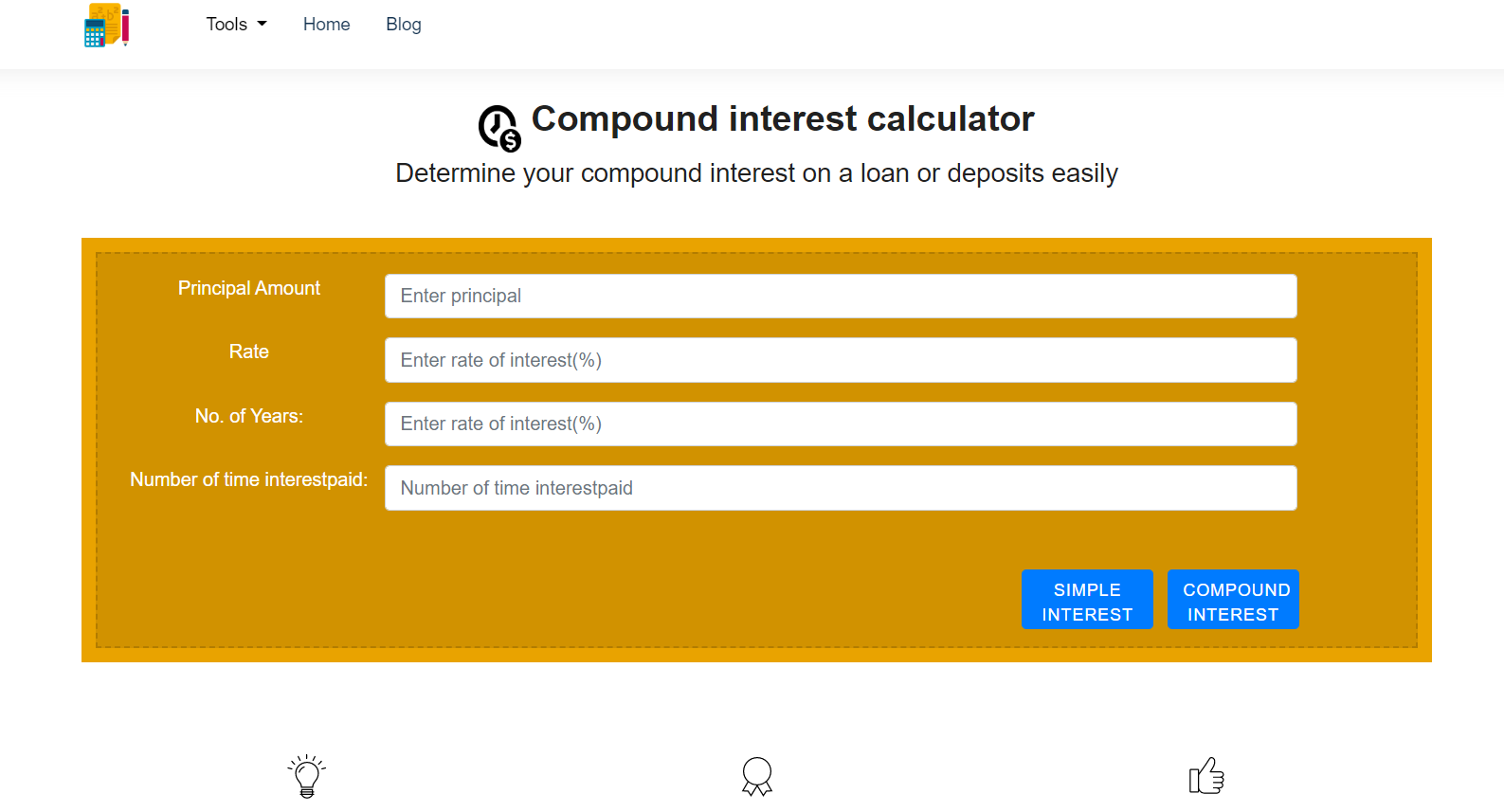Go to the Home page
This screenshot has width=1504, height=812.
click(327, 25)
